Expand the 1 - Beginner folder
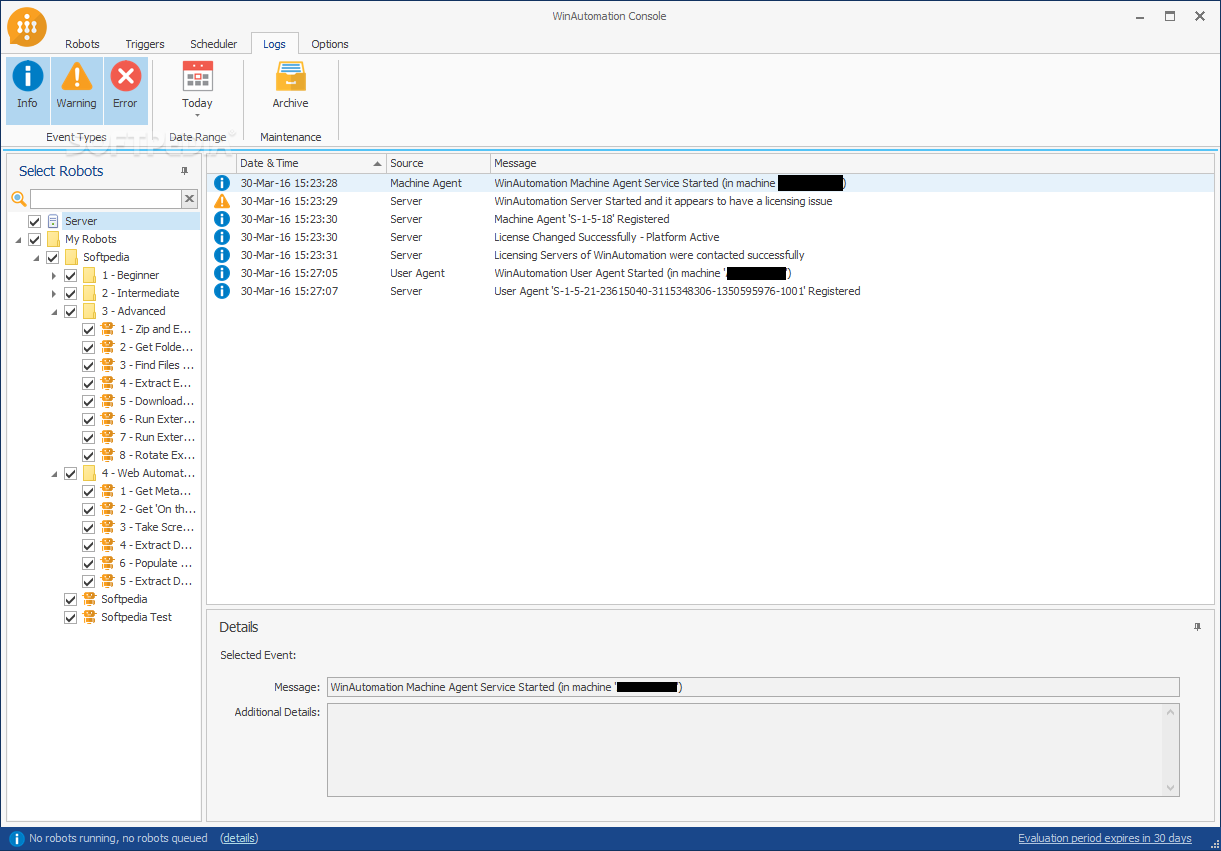This screenshot has height=851, width=1221. [54, 275]
